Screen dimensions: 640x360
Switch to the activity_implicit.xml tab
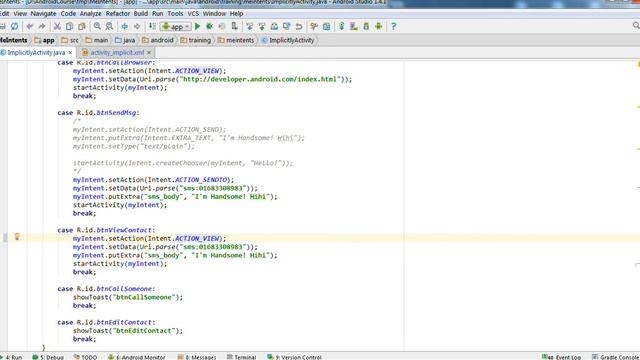[117, 53]
